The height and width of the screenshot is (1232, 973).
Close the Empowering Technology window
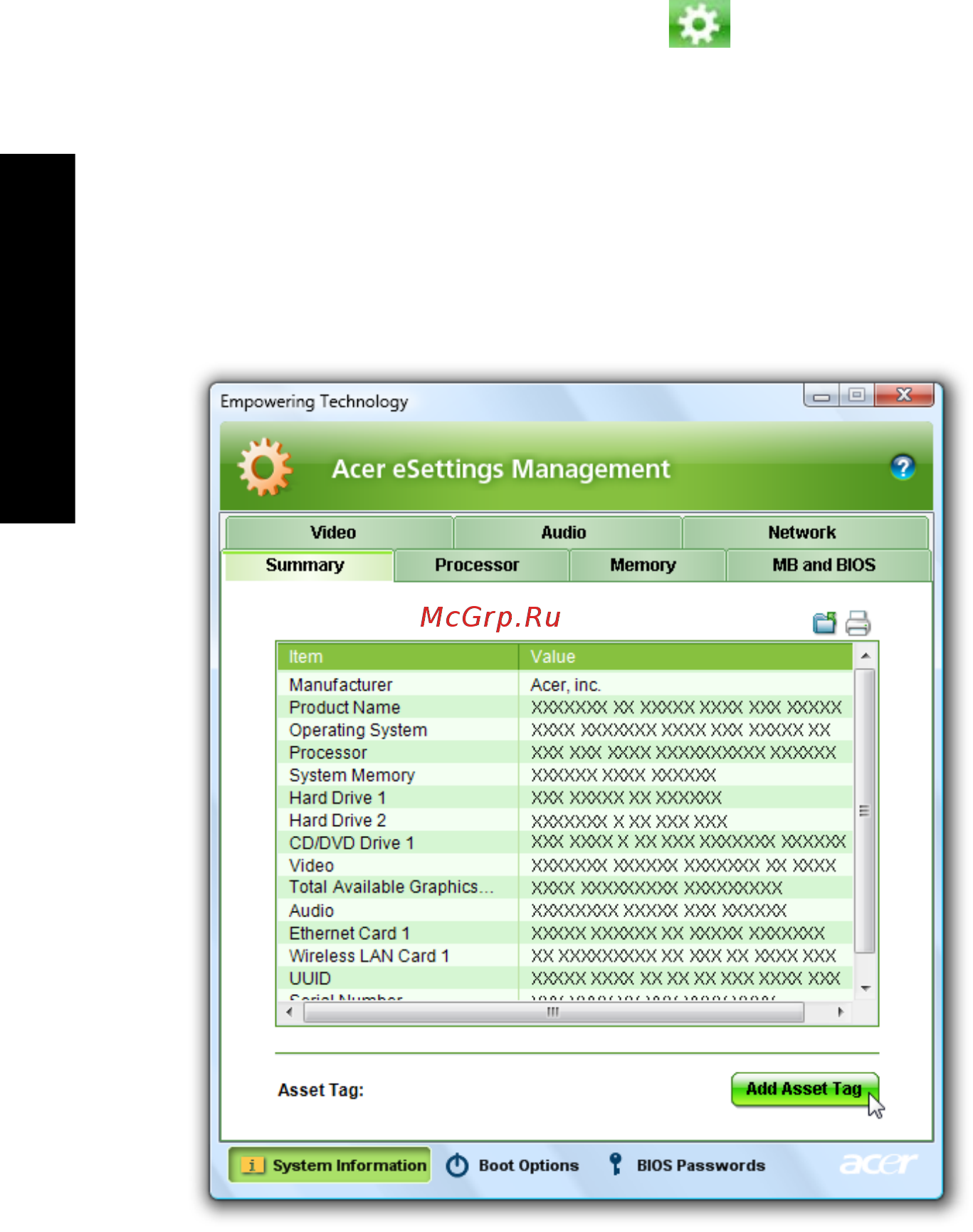click(x=904, y=395)
